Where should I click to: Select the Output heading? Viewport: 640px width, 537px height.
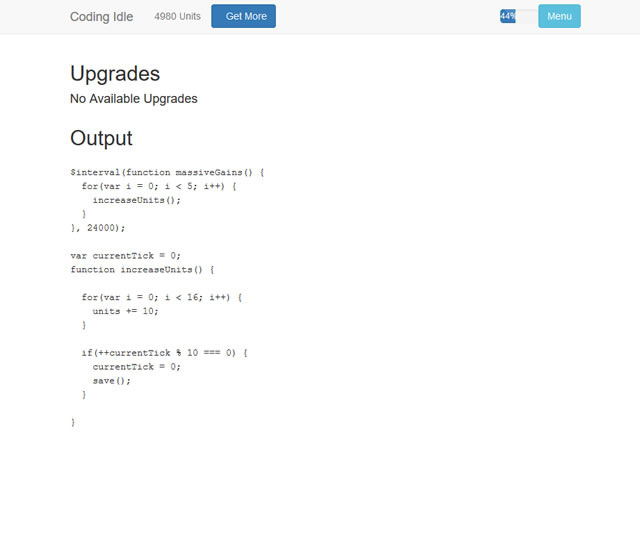(x=101, y=138)
